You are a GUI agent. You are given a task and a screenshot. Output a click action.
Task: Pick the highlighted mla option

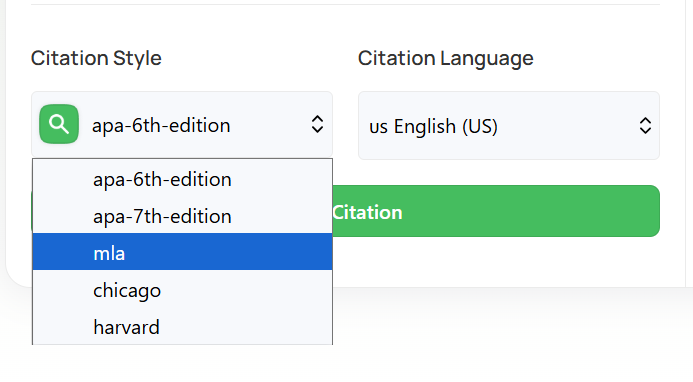182,253
